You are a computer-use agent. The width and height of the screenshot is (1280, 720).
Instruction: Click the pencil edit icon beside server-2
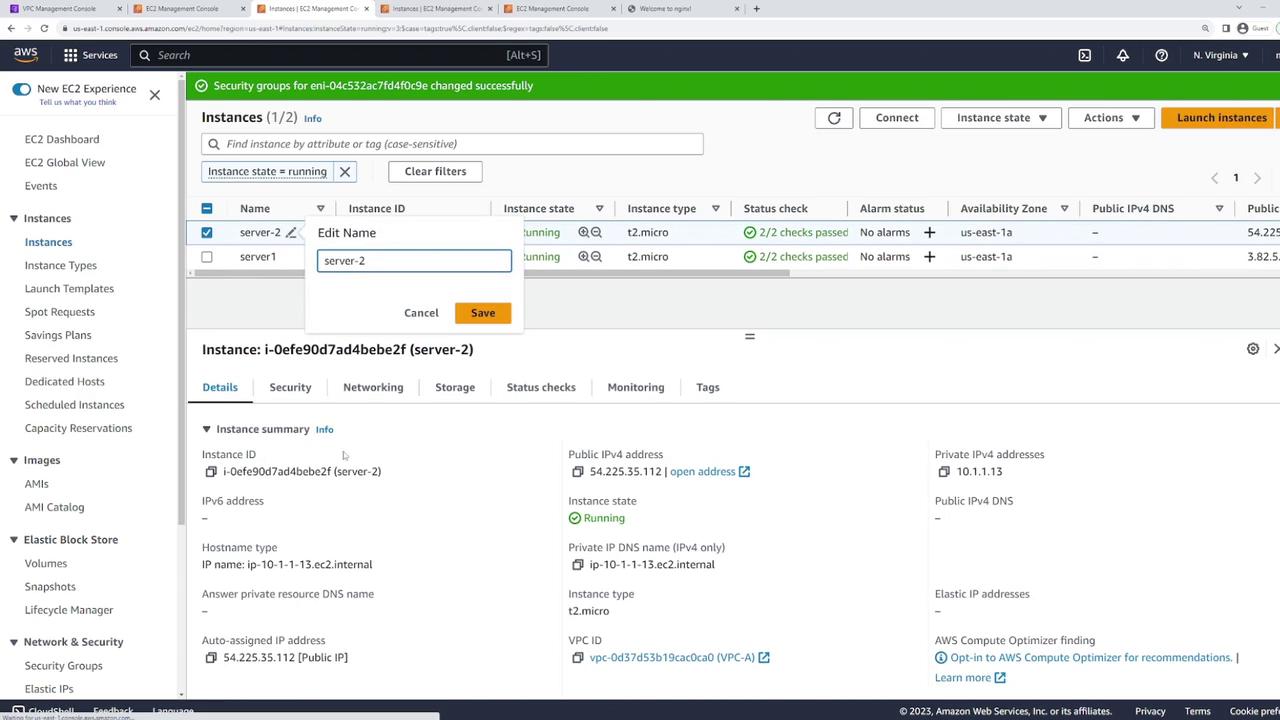tap(291, 233)
